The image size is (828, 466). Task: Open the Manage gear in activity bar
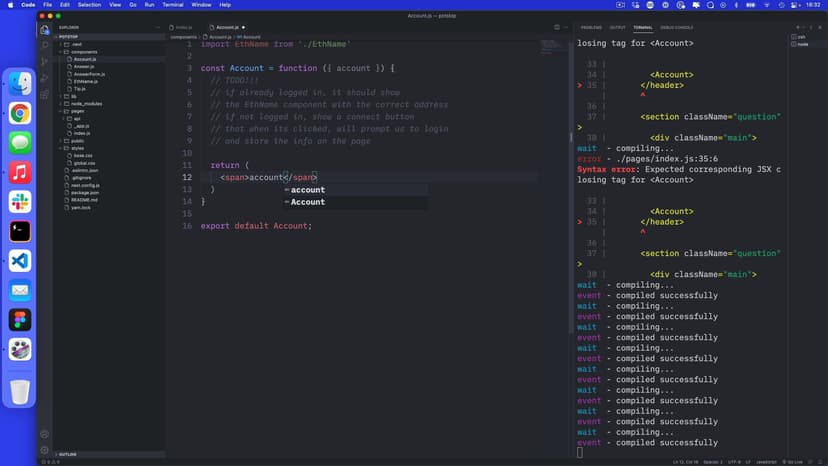tap(45, 449)
